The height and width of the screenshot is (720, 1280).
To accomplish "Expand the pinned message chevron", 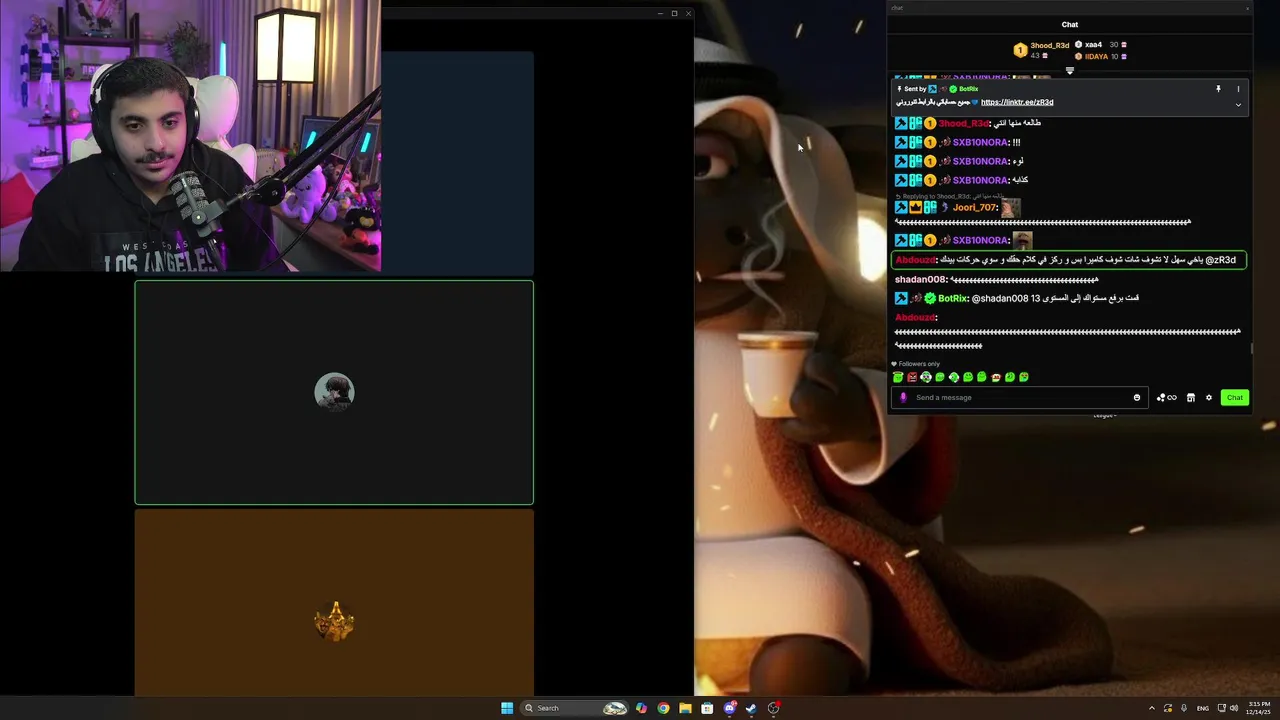I will pos(1238,104).
